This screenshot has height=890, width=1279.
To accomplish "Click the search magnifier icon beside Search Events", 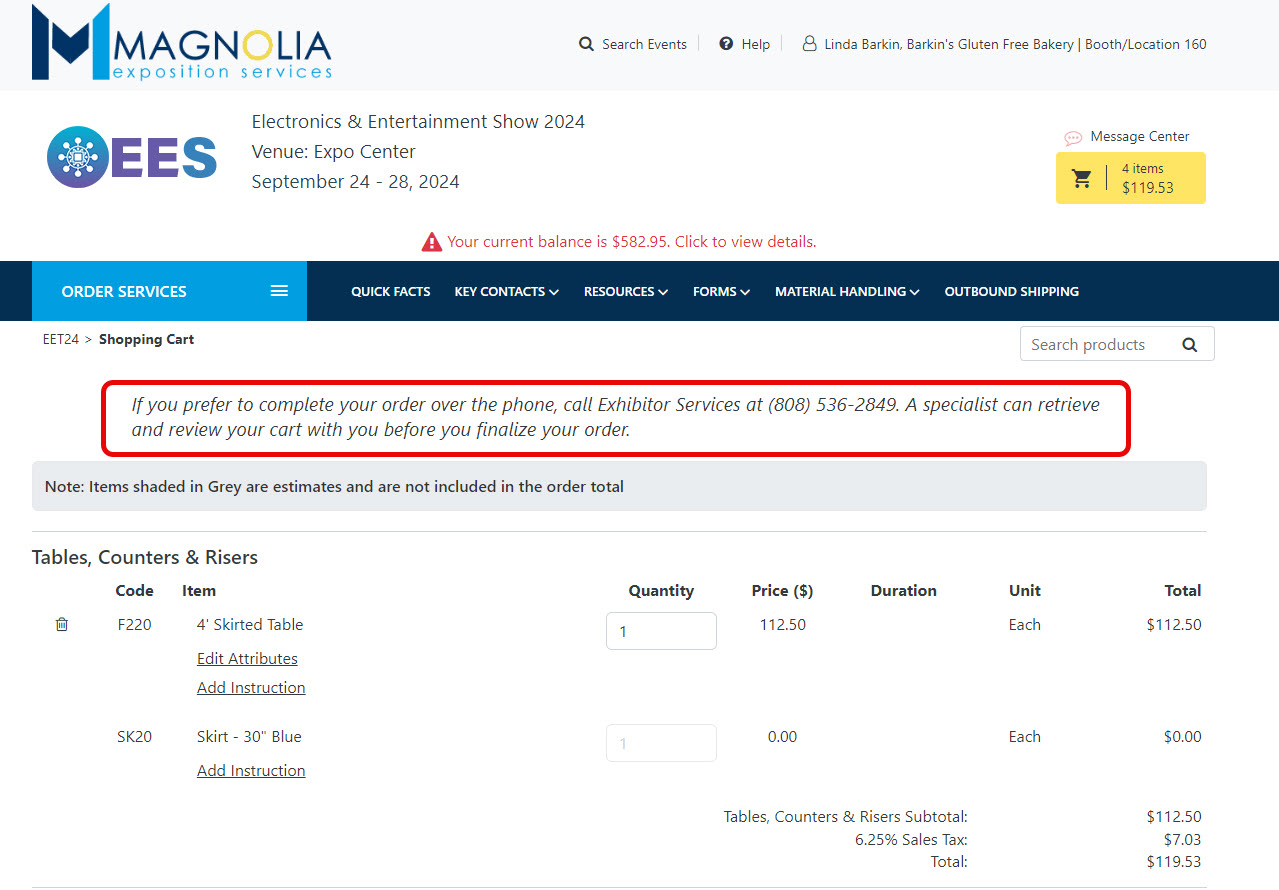I will coord(586,44).
